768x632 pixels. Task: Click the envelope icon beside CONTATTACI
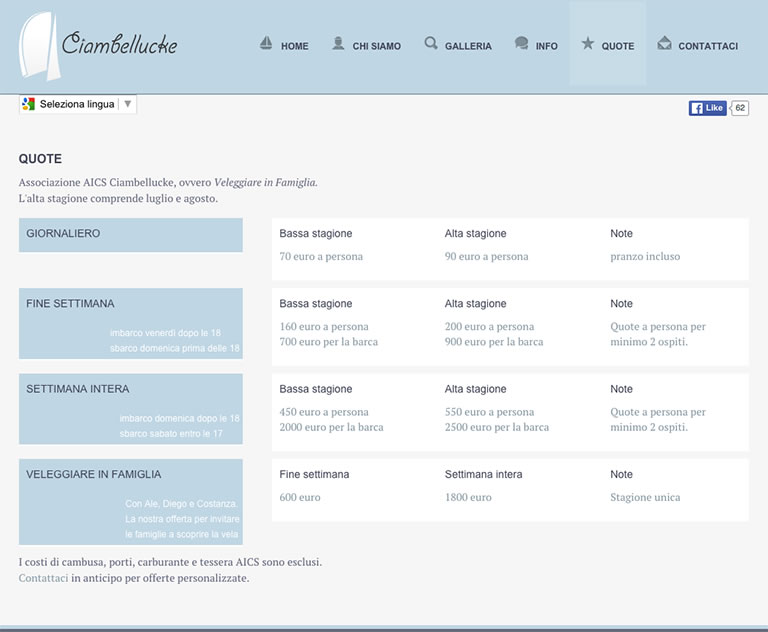pos(664,43)
